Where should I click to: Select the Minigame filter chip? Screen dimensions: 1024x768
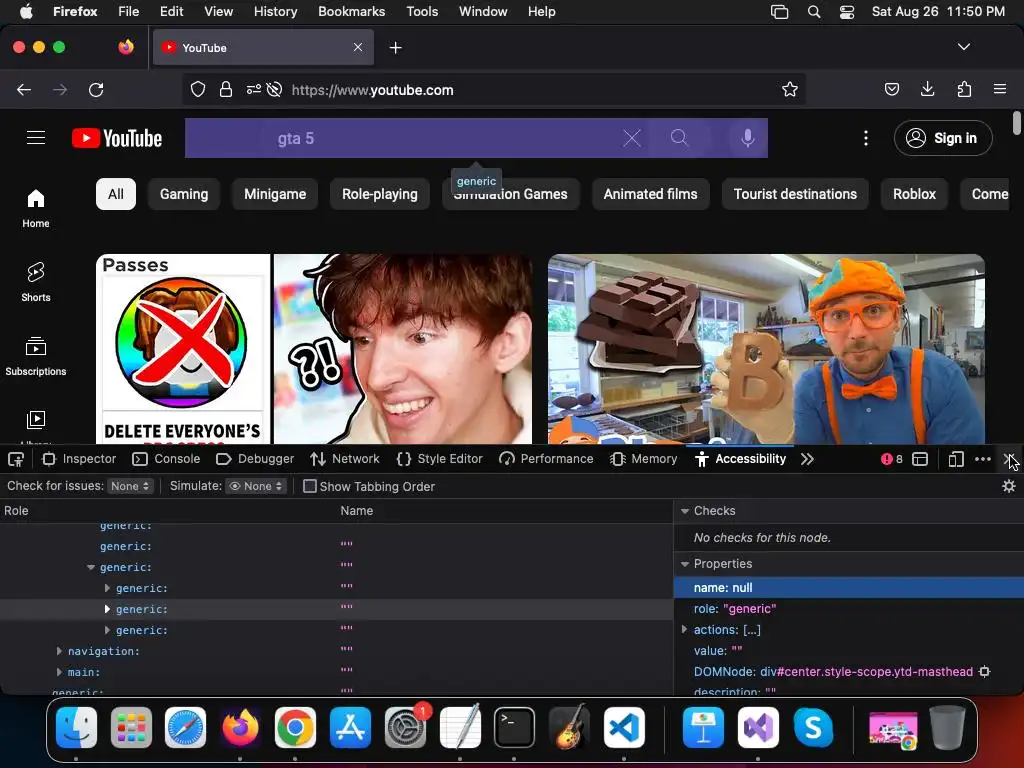(x=275, y=194)
